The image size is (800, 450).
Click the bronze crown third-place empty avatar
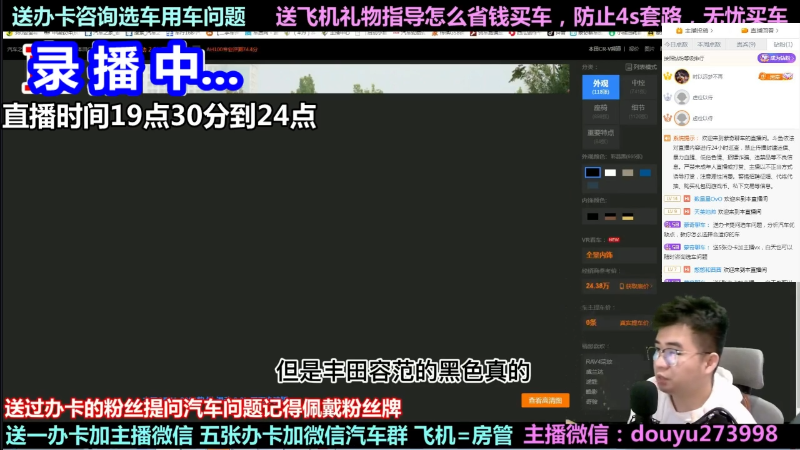pyautogui.click(x=682, y=118)
